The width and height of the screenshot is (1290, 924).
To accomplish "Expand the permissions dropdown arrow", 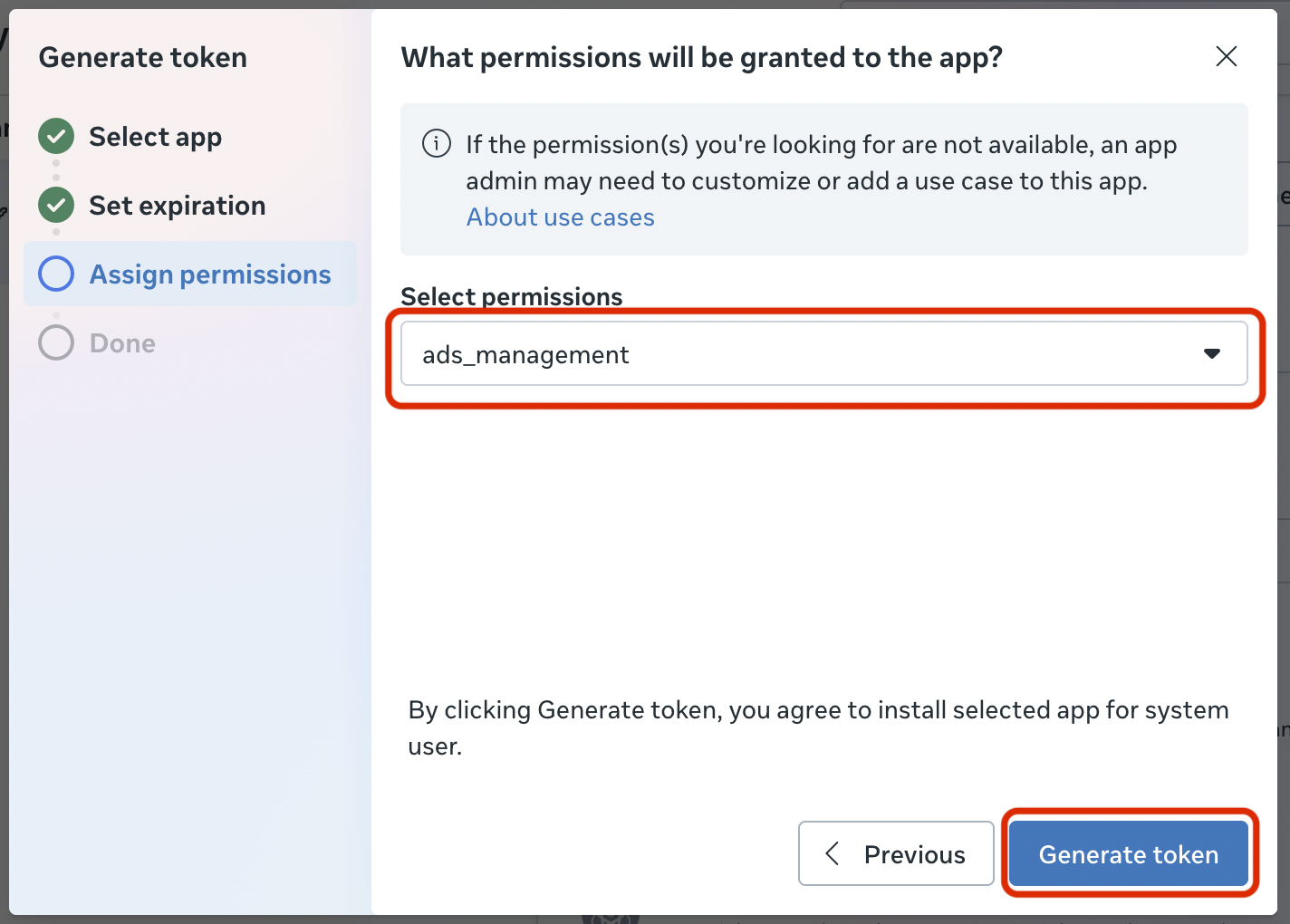I will tap(1212, 353).
